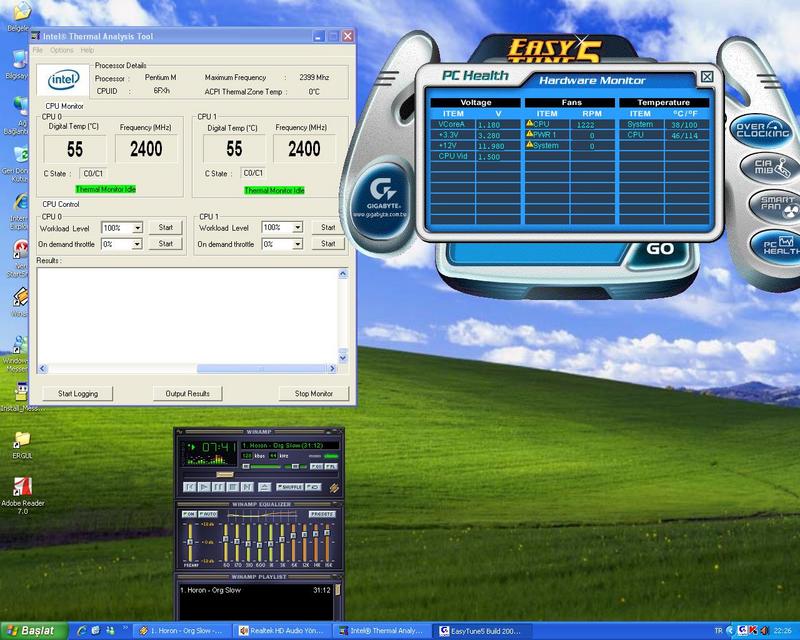Open the CPU 0 Workload Level dropdown
Image resolution: width=800 pixels, height=640 pixels.
coord(137,228)
